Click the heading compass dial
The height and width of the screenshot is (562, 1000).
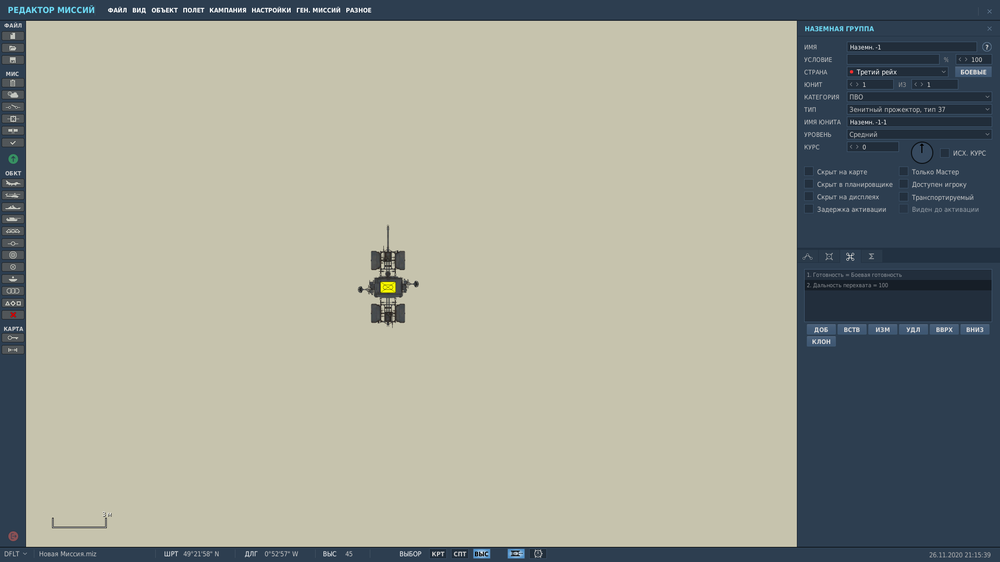point(922,152)
